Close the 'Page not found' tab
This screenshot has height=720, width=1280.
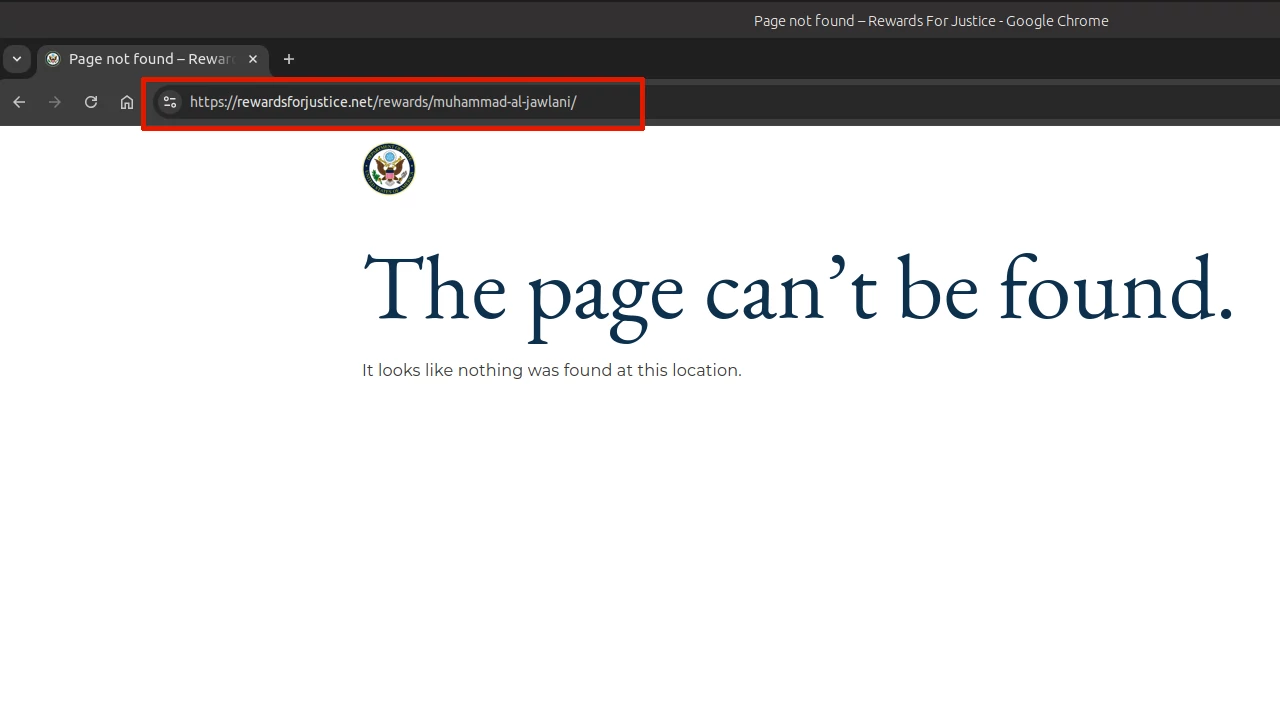point(253,59)
